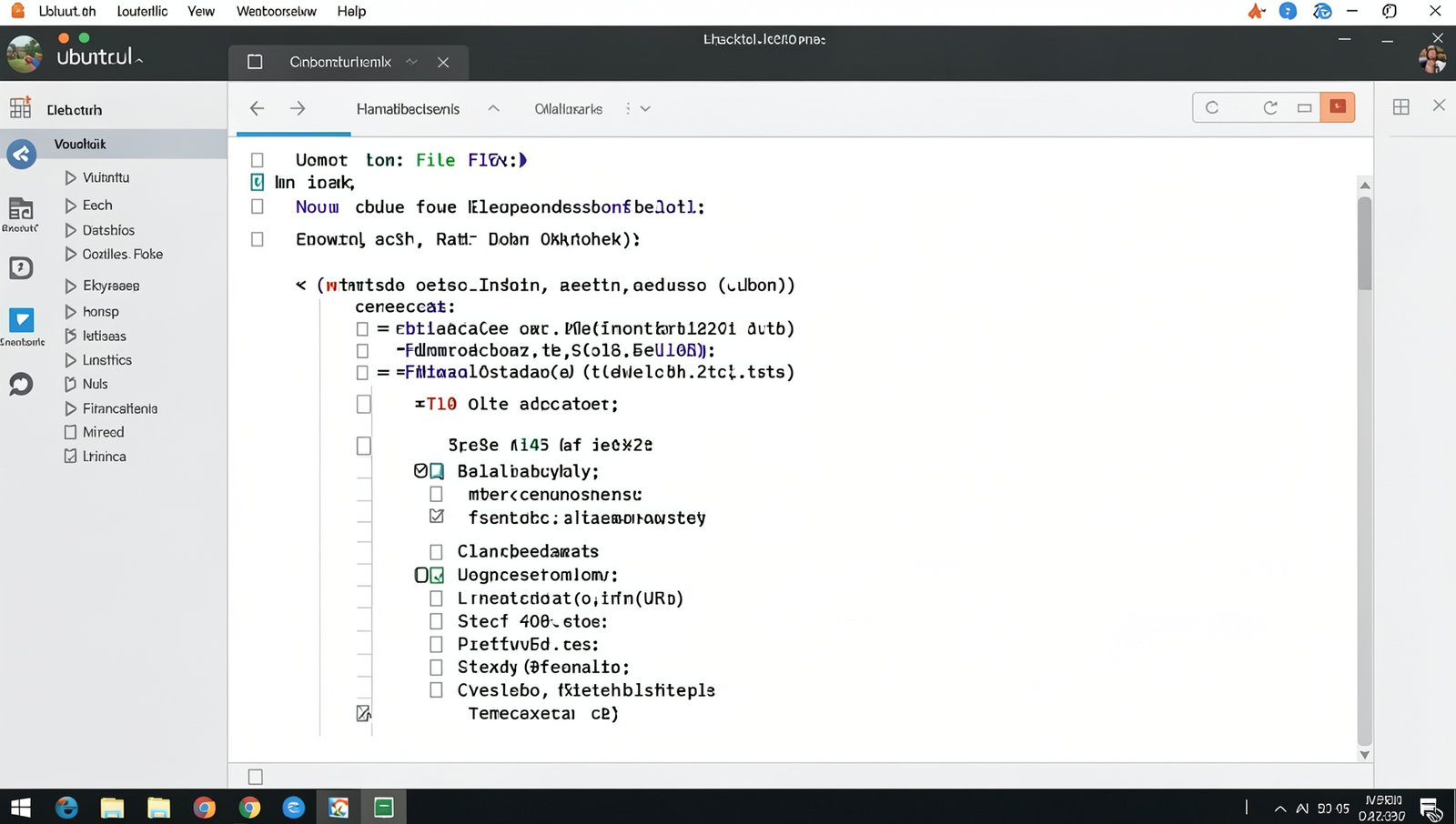1456x824 pixels.
Task: Click the square icon on the Cinbomturhiemlx tab
Action: pyautogui.click(x=255, y=62)
